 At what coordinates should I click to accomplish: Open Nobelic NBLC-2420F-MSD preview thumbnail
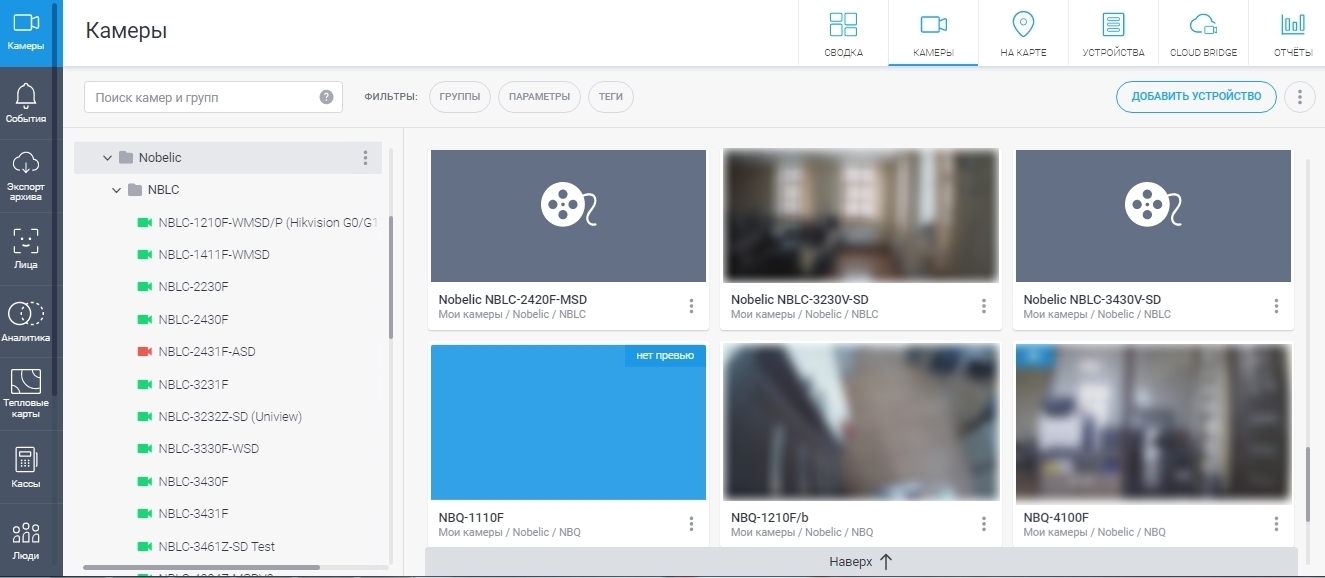pyautogui.click(x=568, y=216)
